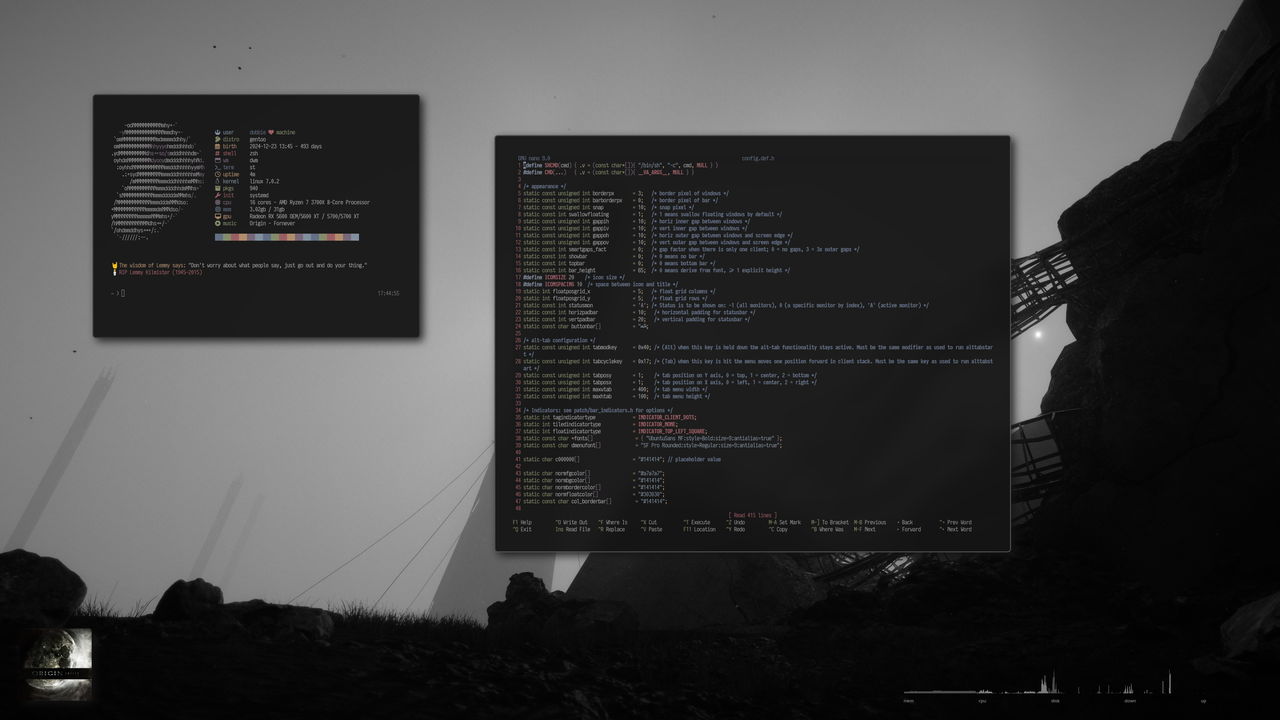Screen dimensions: 1280x720
Task: Click the 'cpu' label under the graph
Action: [982, 701]
